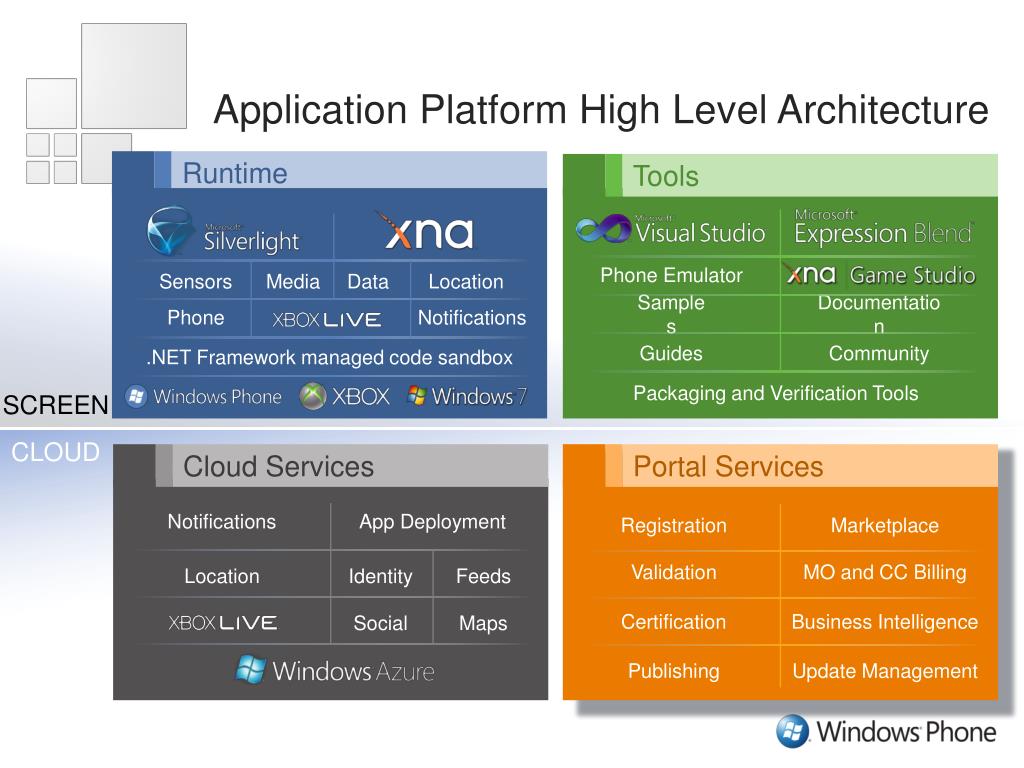Click Identity in Cloud Services

[380, 577]
